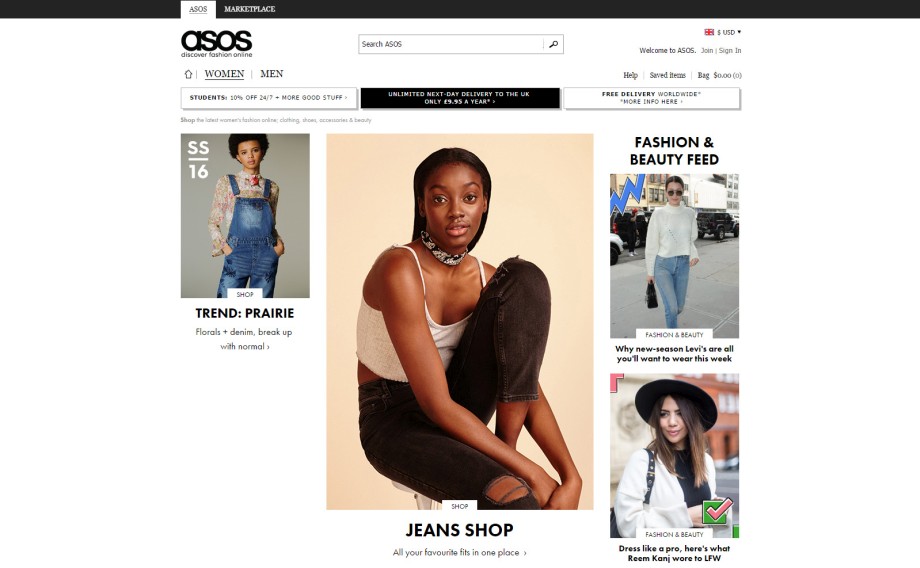
Task: Open the Trend: Prairie dungarees thumbnail
Action: (x=245, y=216)
